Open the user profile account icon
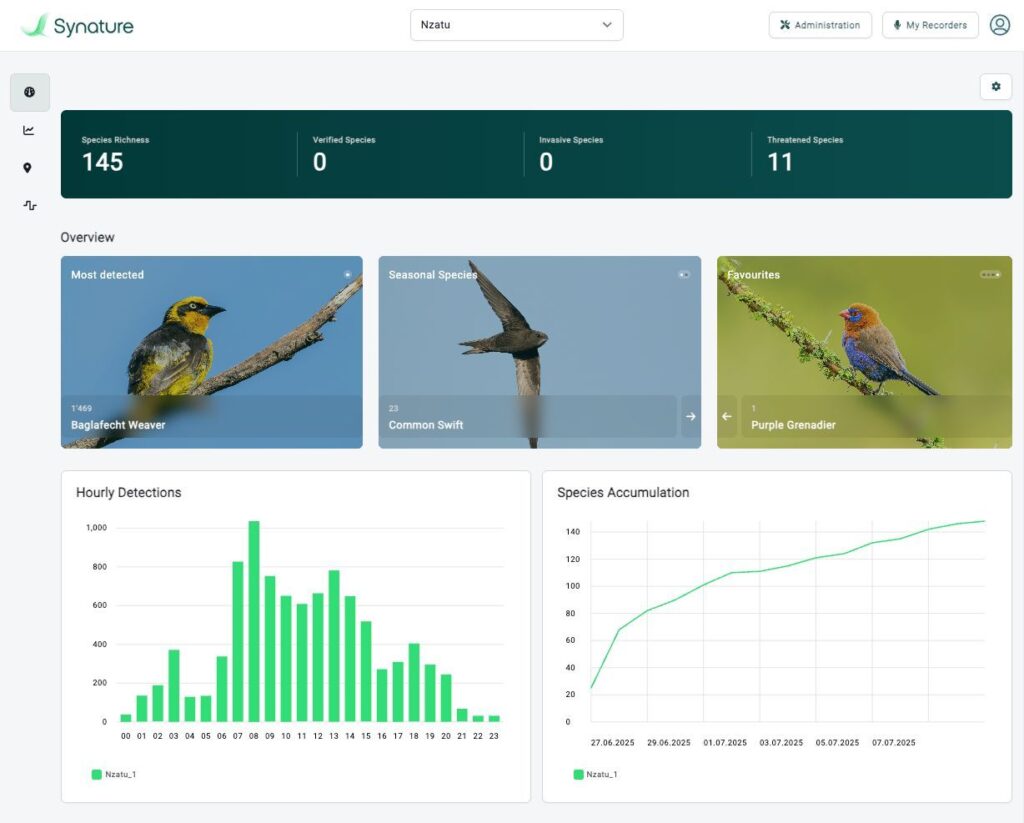The width and height of the screenshot is (1024, 823). [999, 26]
